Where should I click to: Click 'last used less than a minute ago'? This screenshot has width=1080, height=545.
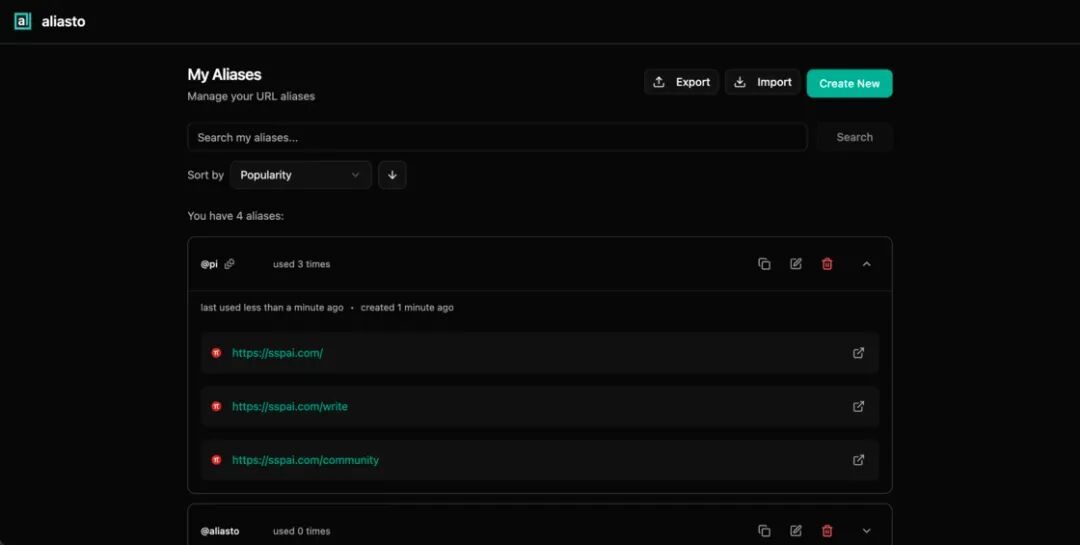pos(271,307)
